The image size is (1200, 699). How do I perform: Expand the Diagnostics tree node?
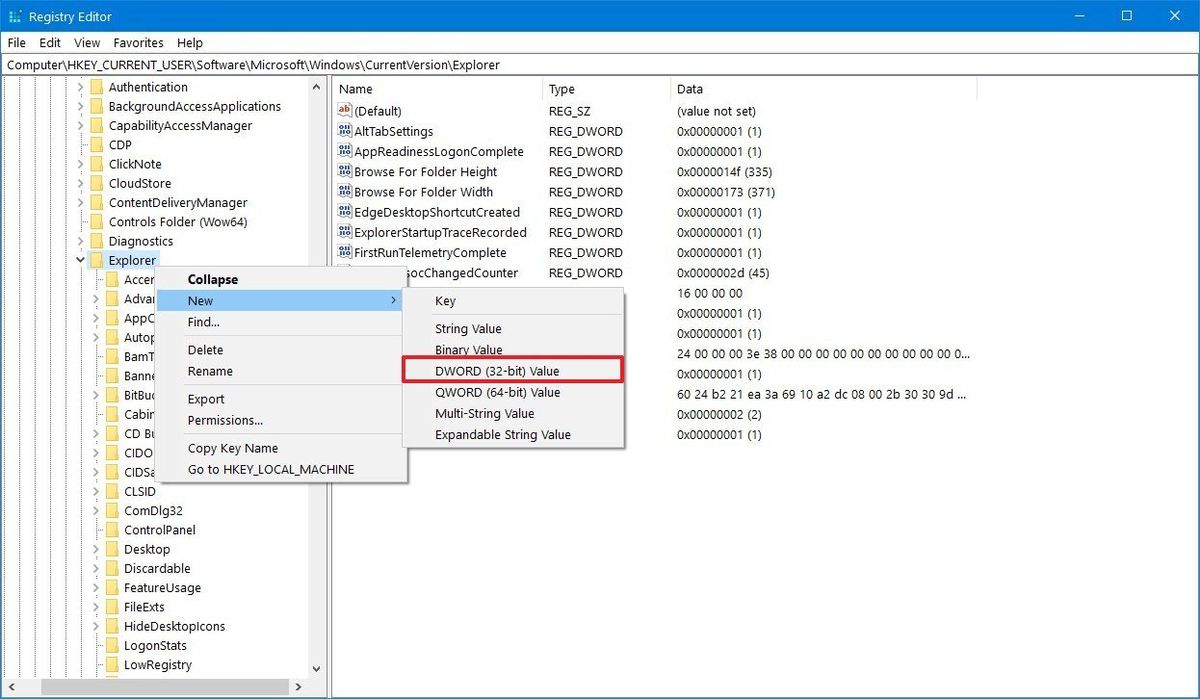82,241
